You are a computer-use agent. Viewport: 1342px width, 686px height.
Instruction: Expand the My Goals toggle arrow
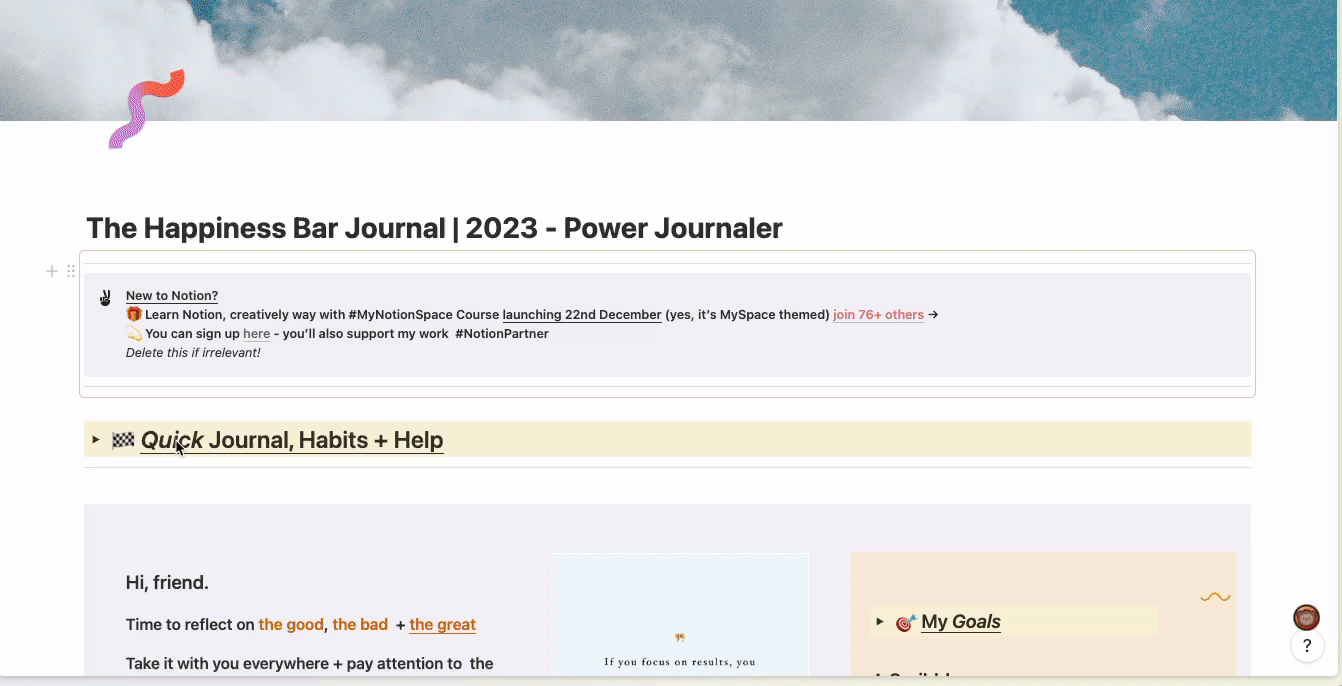(880, 622)
